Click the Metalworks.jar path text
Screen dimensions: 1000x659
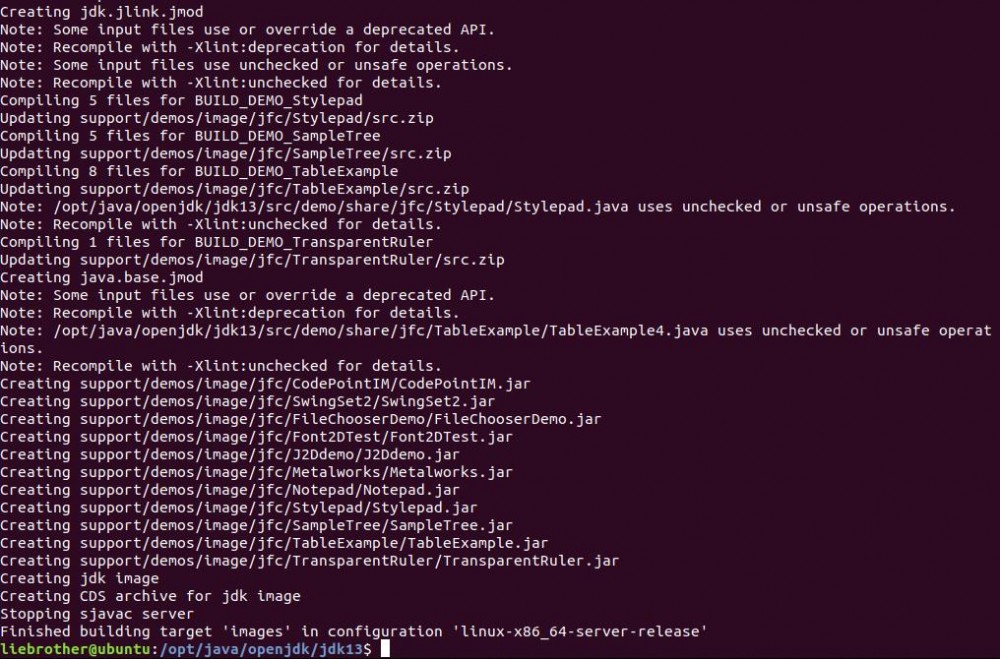pos(292,472)
